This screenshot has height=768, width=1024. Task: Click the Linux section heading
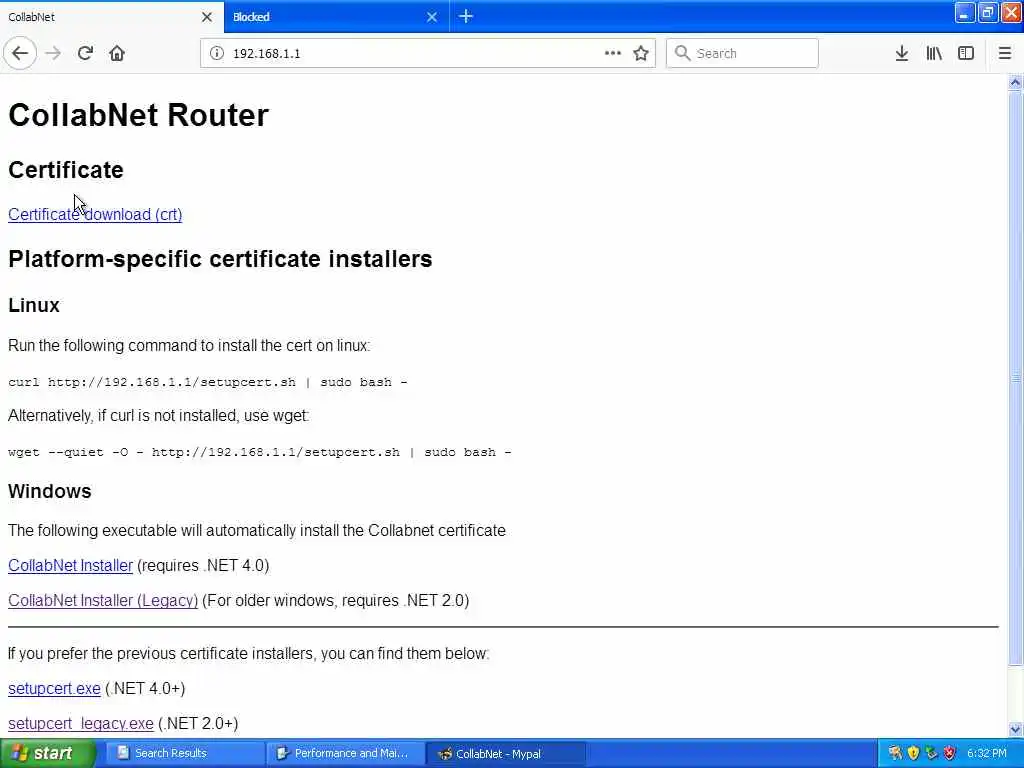[34, 305]
